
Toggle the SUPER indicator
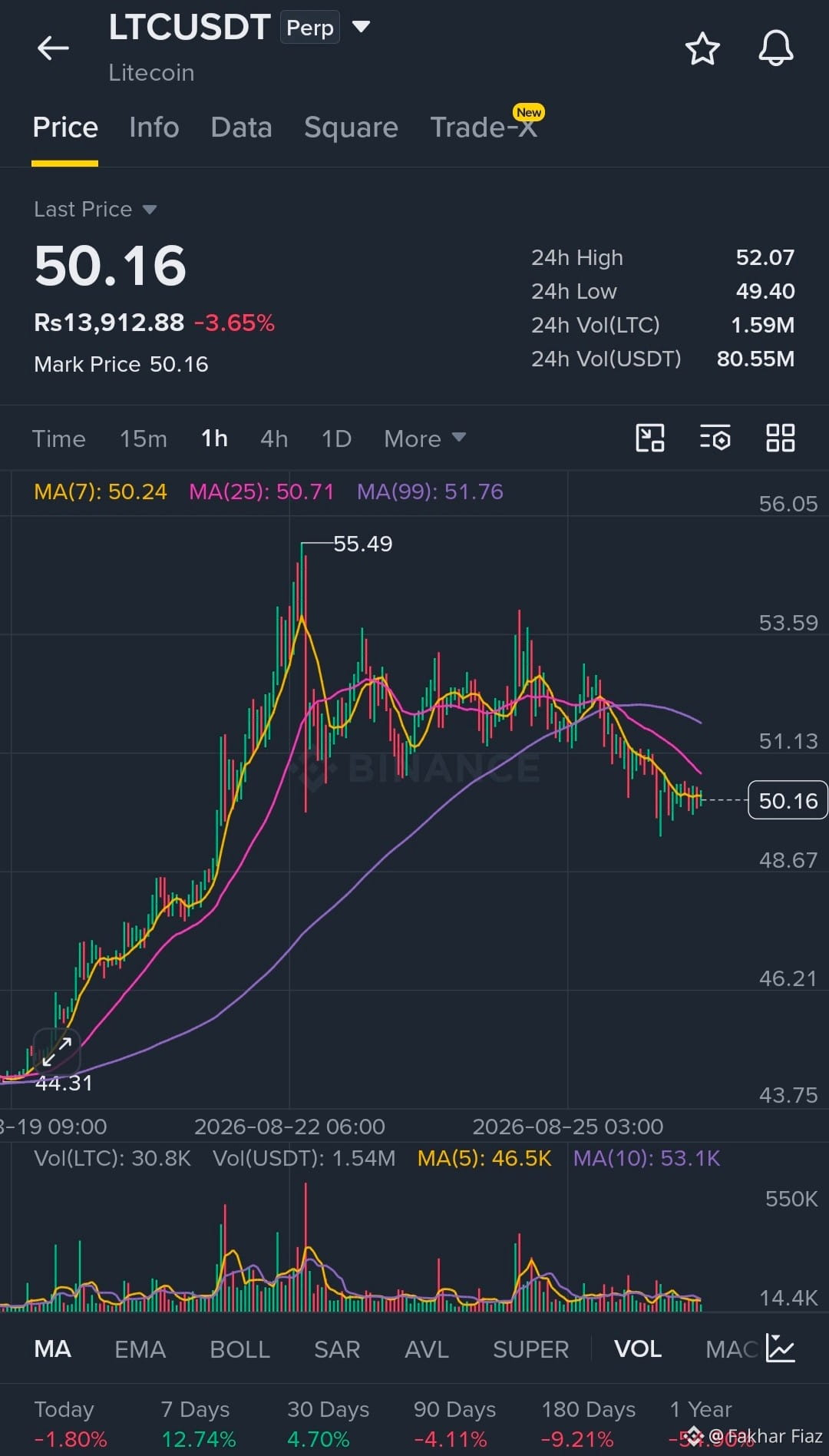tap(530, 1349)
